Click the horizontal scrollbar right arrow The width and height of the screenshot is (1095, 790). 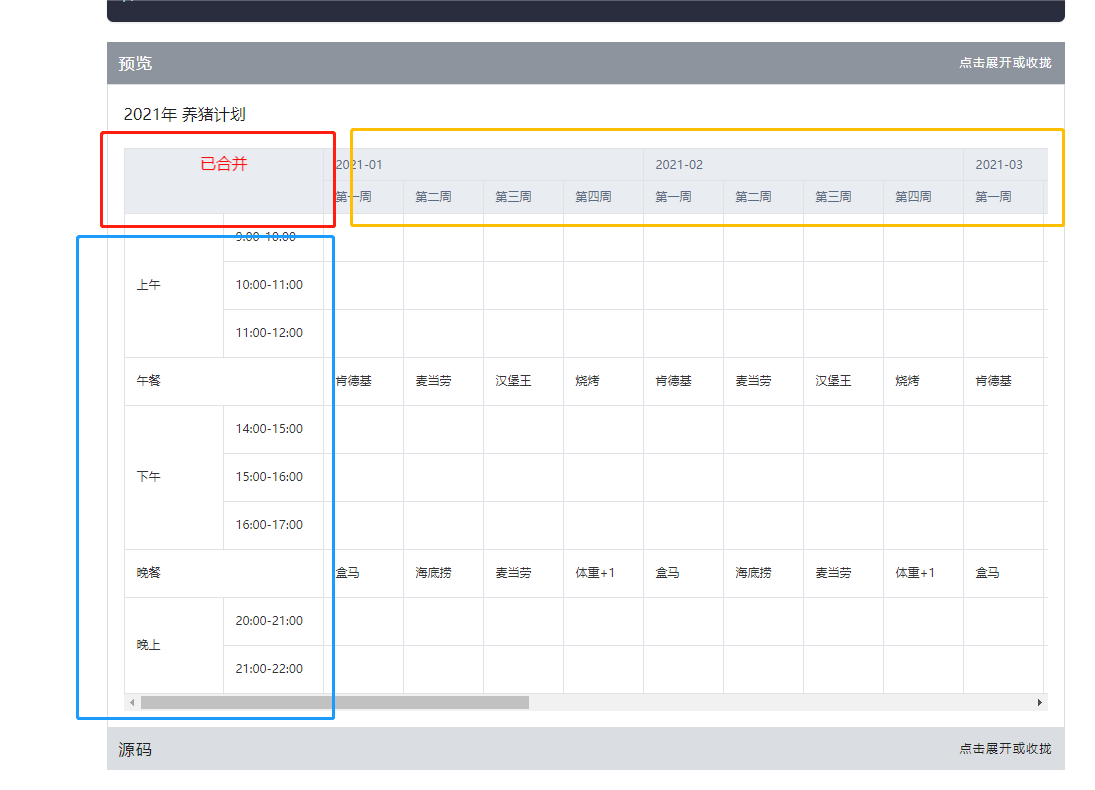1039,702
